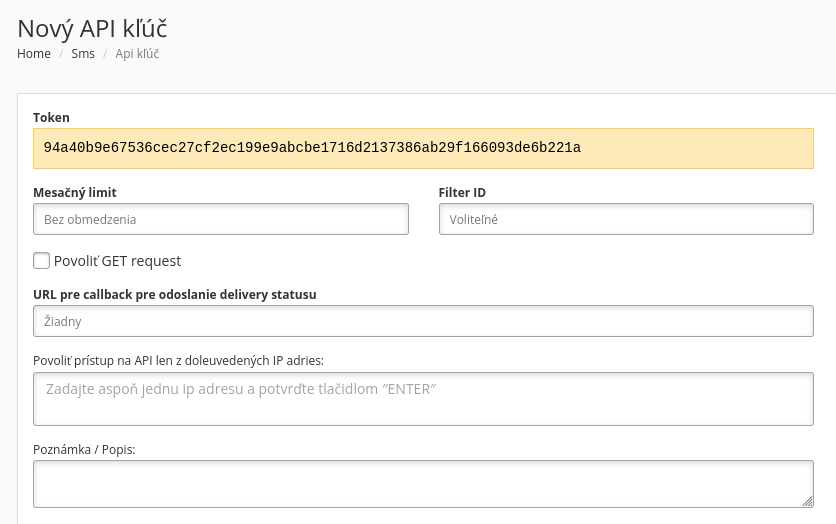Image resolution: width=836 pixels, height=524 pixels.
Task: Click the textarea resize handle corner
Action: click(807, 501)
